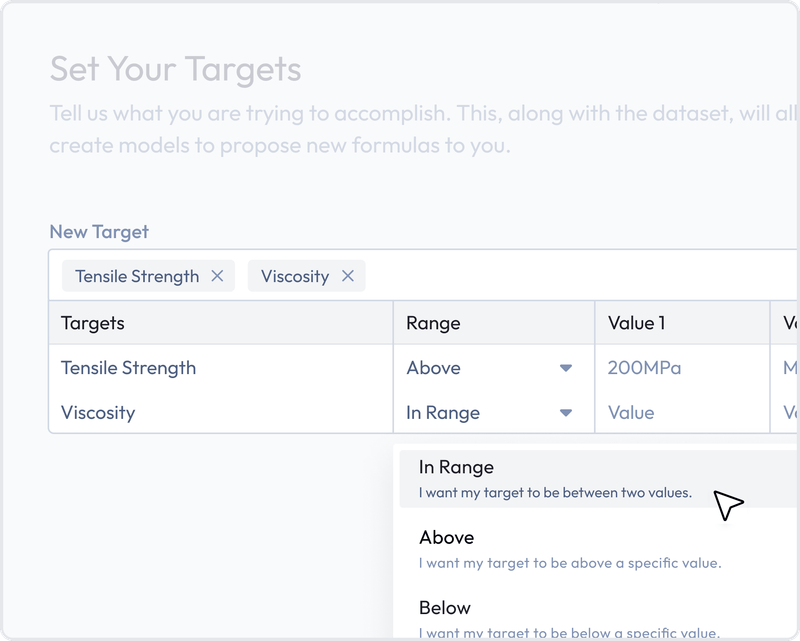Image resolution: width=800 pixels, height=641 pixels.
Task: Open the Range dropdown for Tensile Strength
Action: coord(488,368)
